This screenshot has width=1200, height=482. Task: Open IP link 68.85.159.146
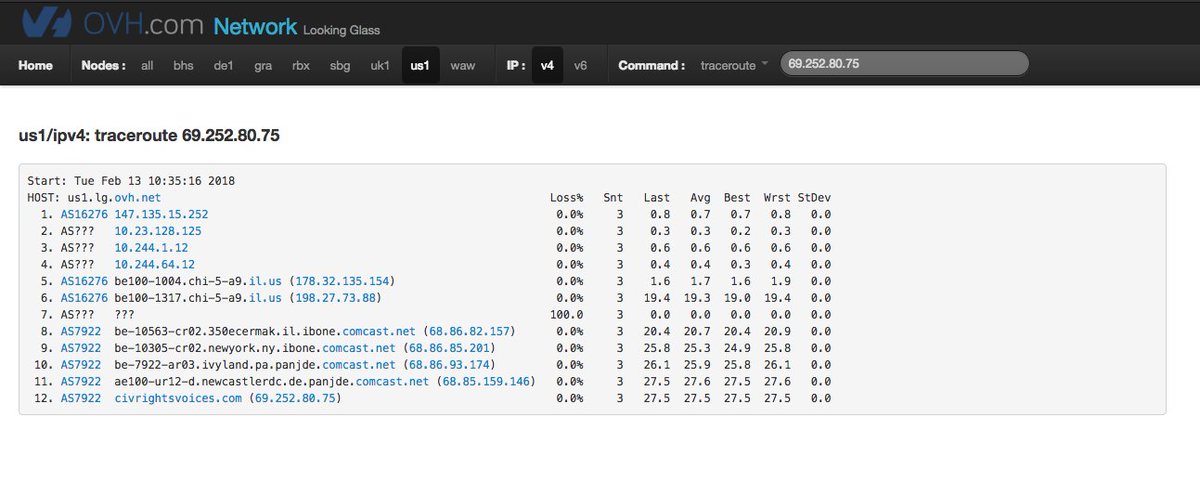[x=486, y=381]
